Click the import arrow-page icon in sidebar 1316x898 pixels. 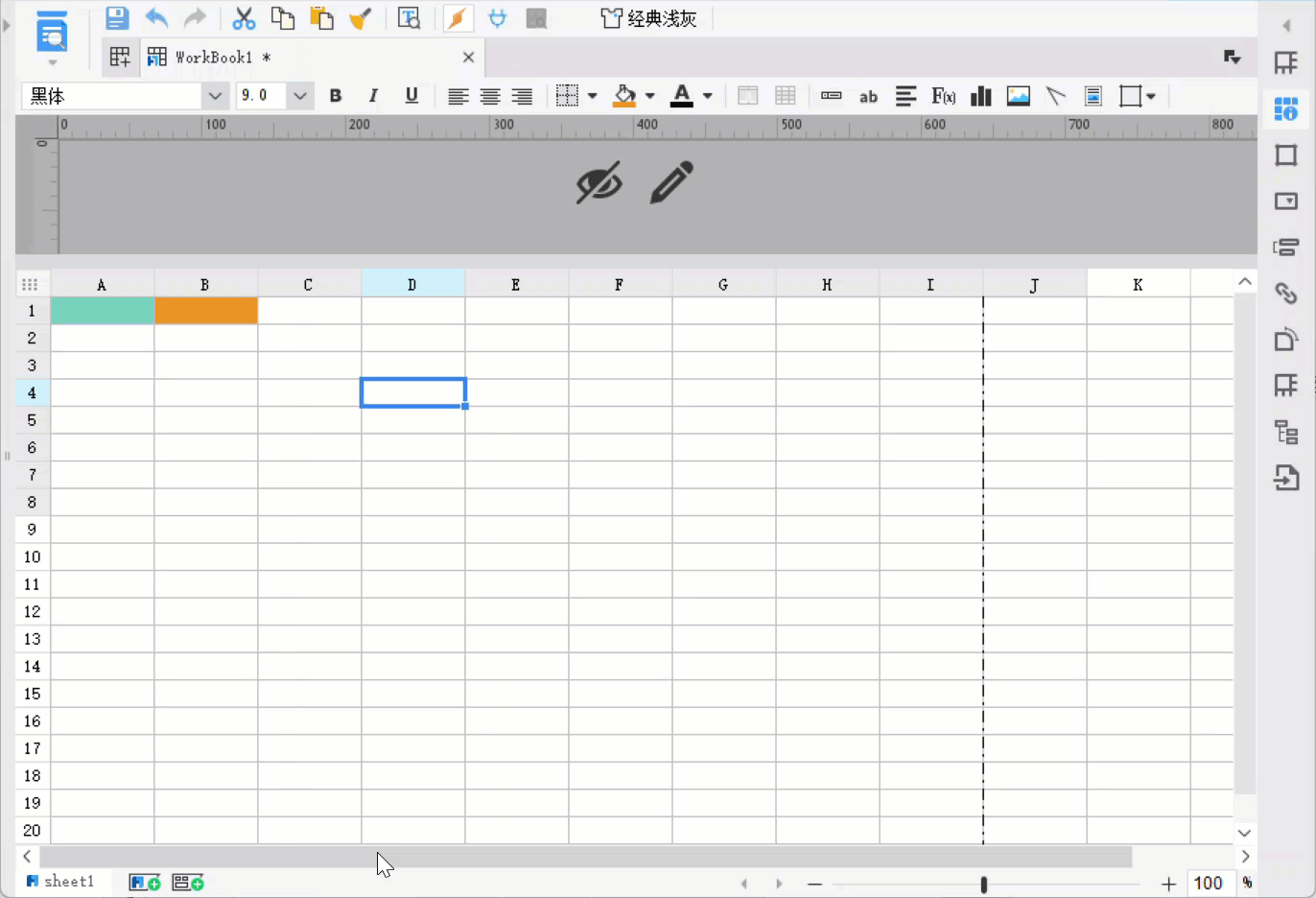[x=1286, y=477]
